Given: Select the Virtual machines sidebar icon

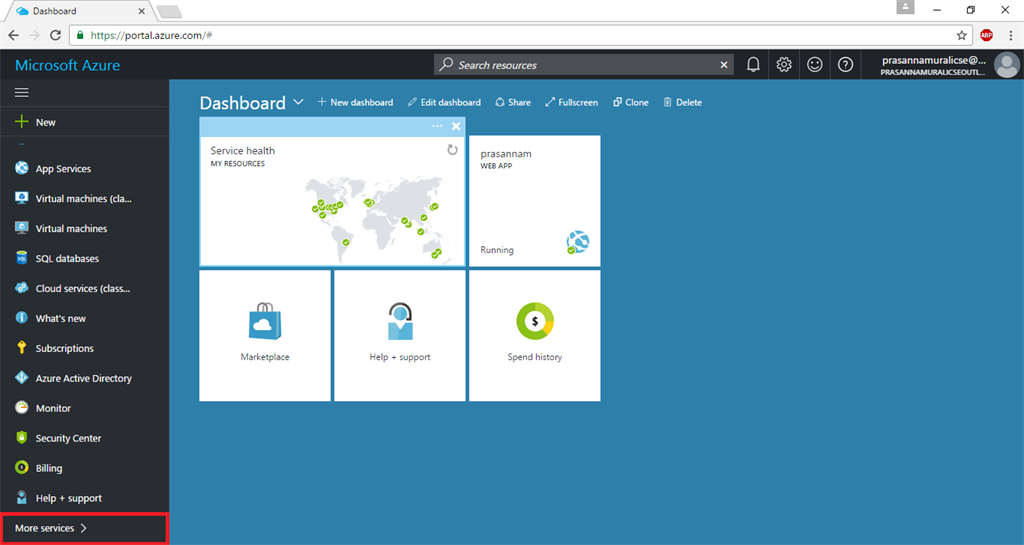Looking at the screenshot, I should point(22,228).
